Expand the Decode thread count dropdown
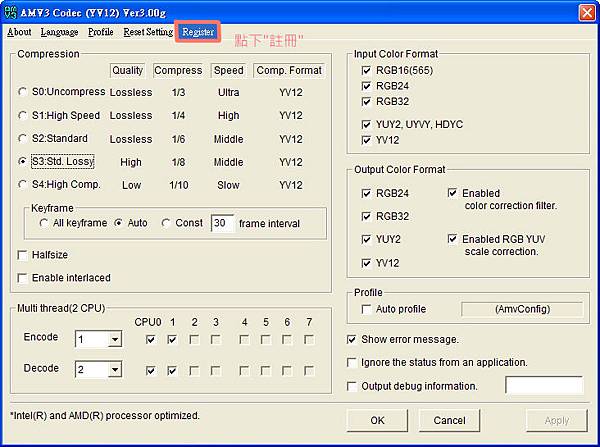 pos(114,370)
